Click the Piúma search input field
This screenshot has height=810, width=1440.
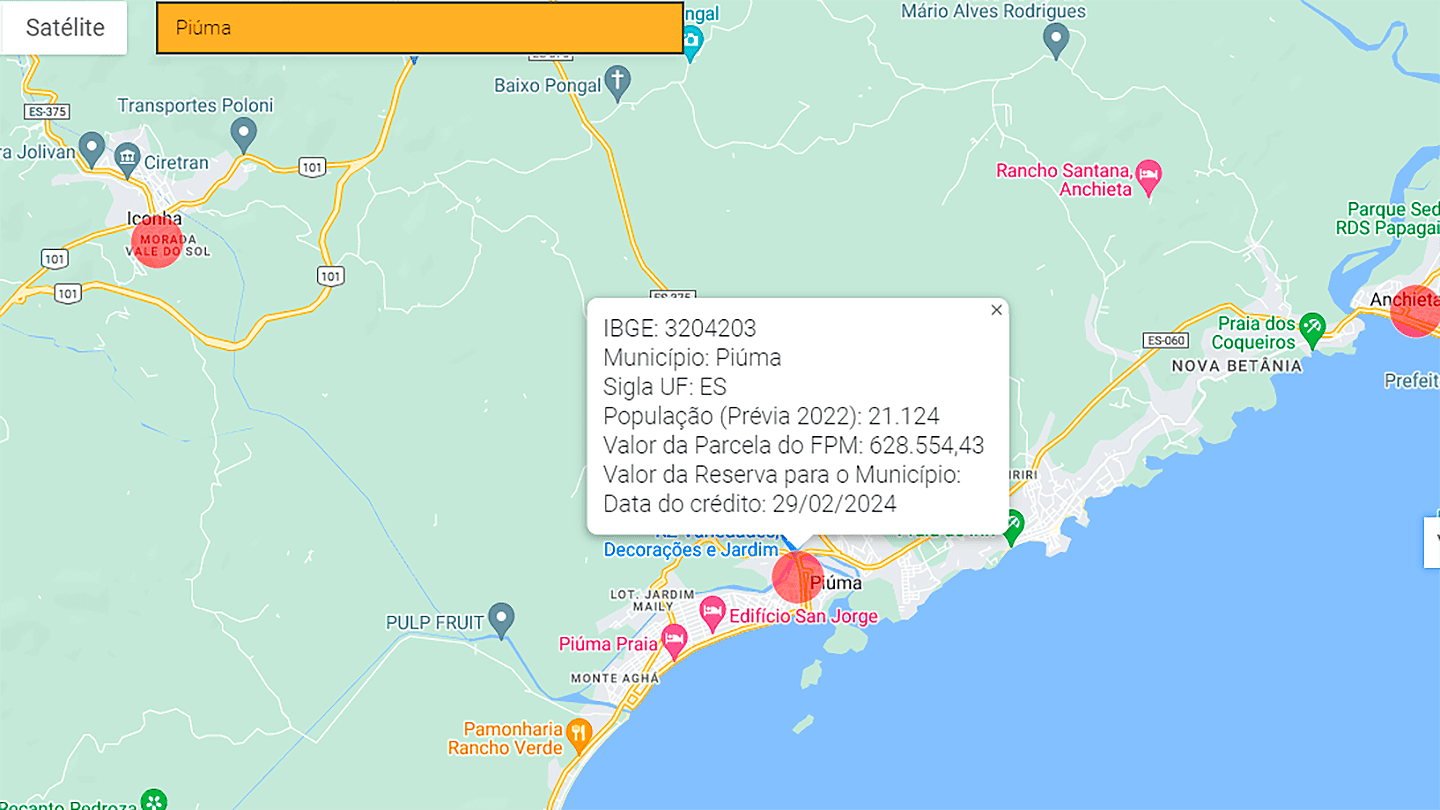pos(419,28)
